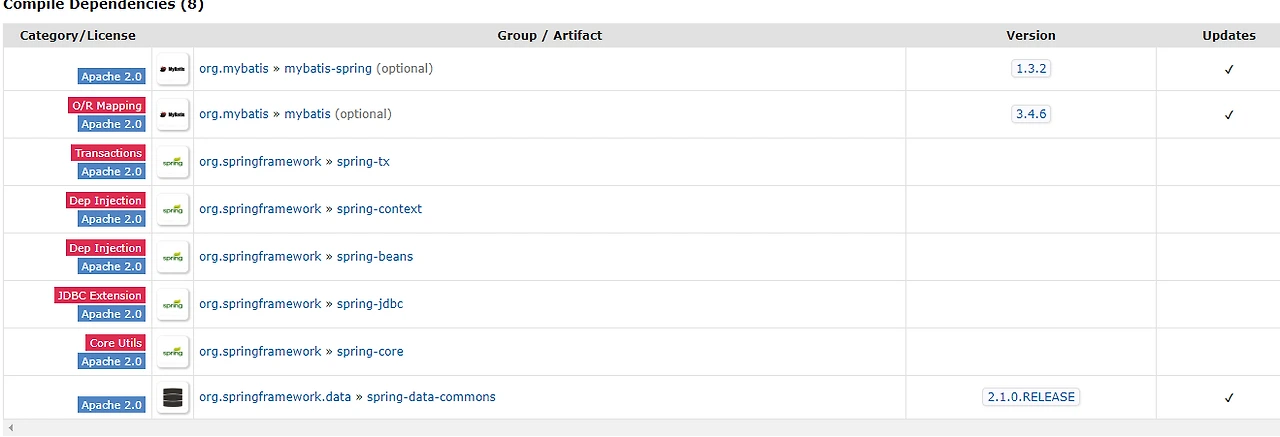Click the spring-core Spring logo icon
This screenshot has height=437, width=1280.
tap(173, 352)
